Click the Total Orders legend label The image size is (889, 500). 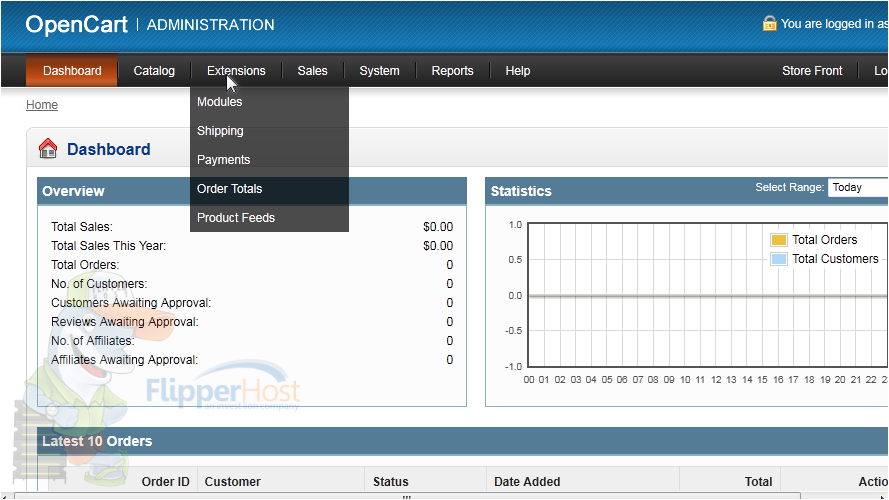[824, 240]
